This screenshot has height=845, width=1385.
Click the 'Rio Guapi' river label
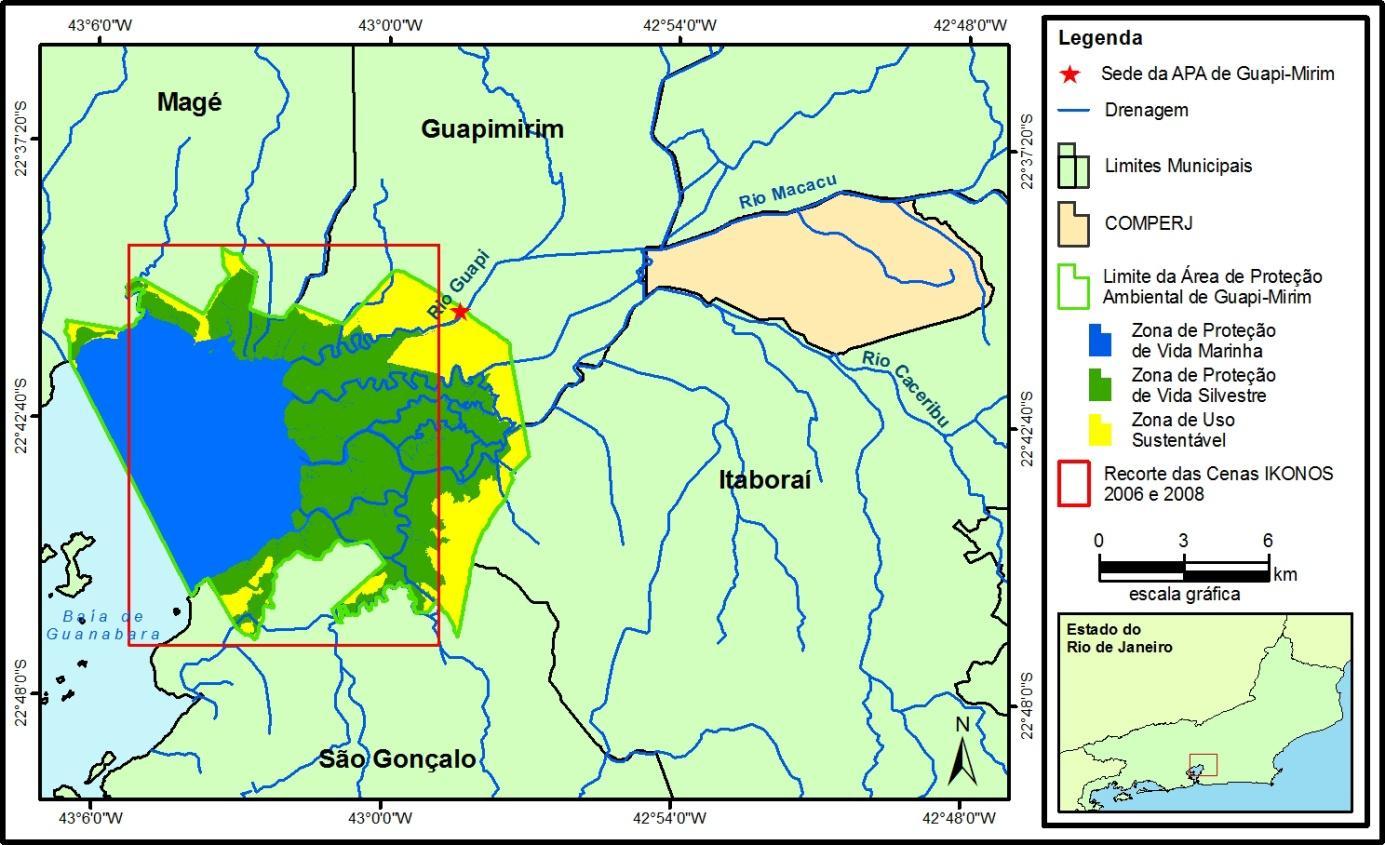459,285
